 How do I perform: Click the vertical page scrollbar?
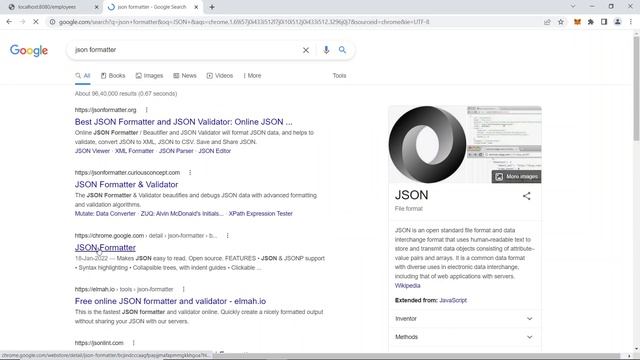(x=636, y=88)
